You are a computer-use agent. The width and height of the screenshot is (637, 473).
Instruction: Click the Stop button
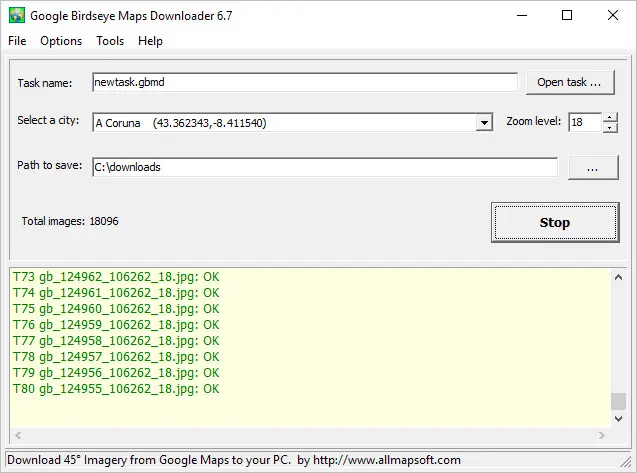[555, 223]
